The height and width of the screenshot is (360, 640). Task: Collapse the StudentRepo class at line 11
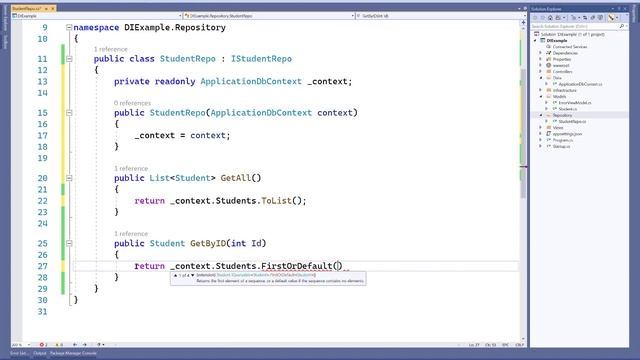click(69, 59)
